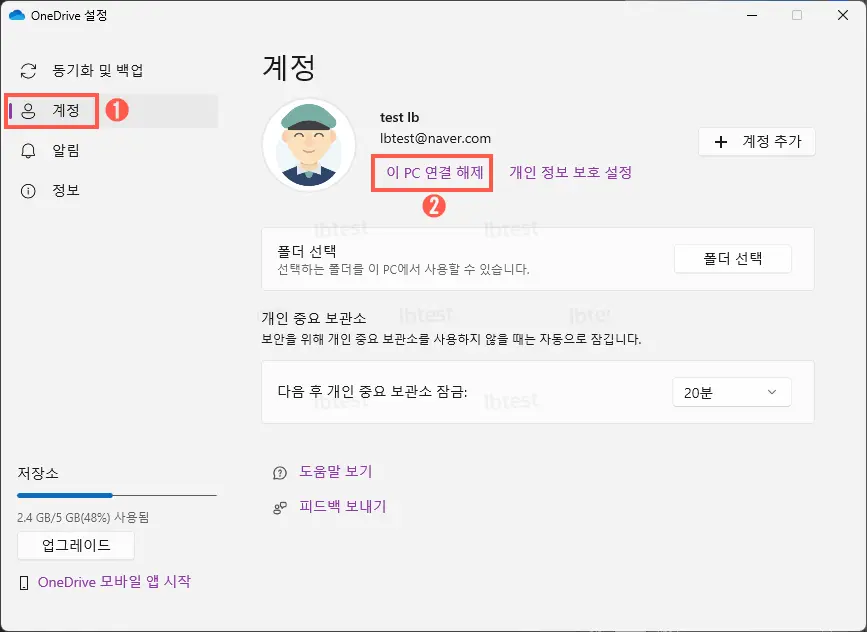The width and height of the screenshot is (867, 632).
Task: Click the feedback icon next to 피드백 보내기
Action: [278, 507]
